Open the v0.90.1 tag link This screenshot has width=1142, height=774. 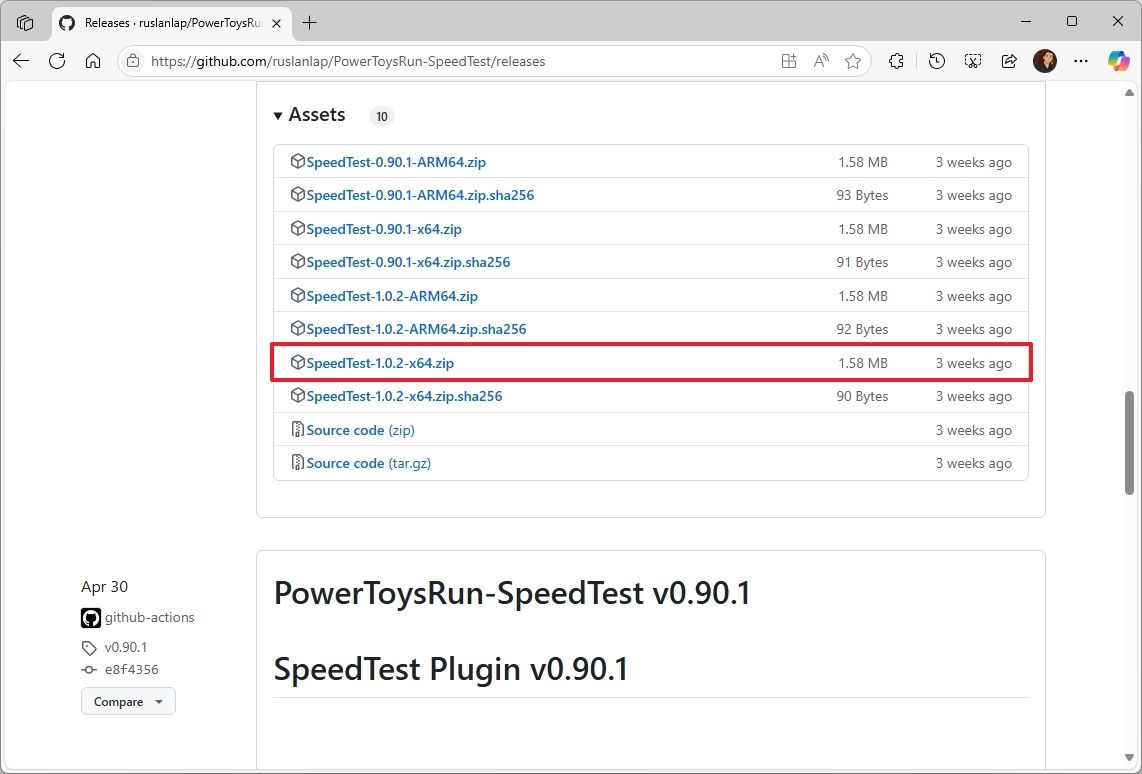(x=125, y=647)
